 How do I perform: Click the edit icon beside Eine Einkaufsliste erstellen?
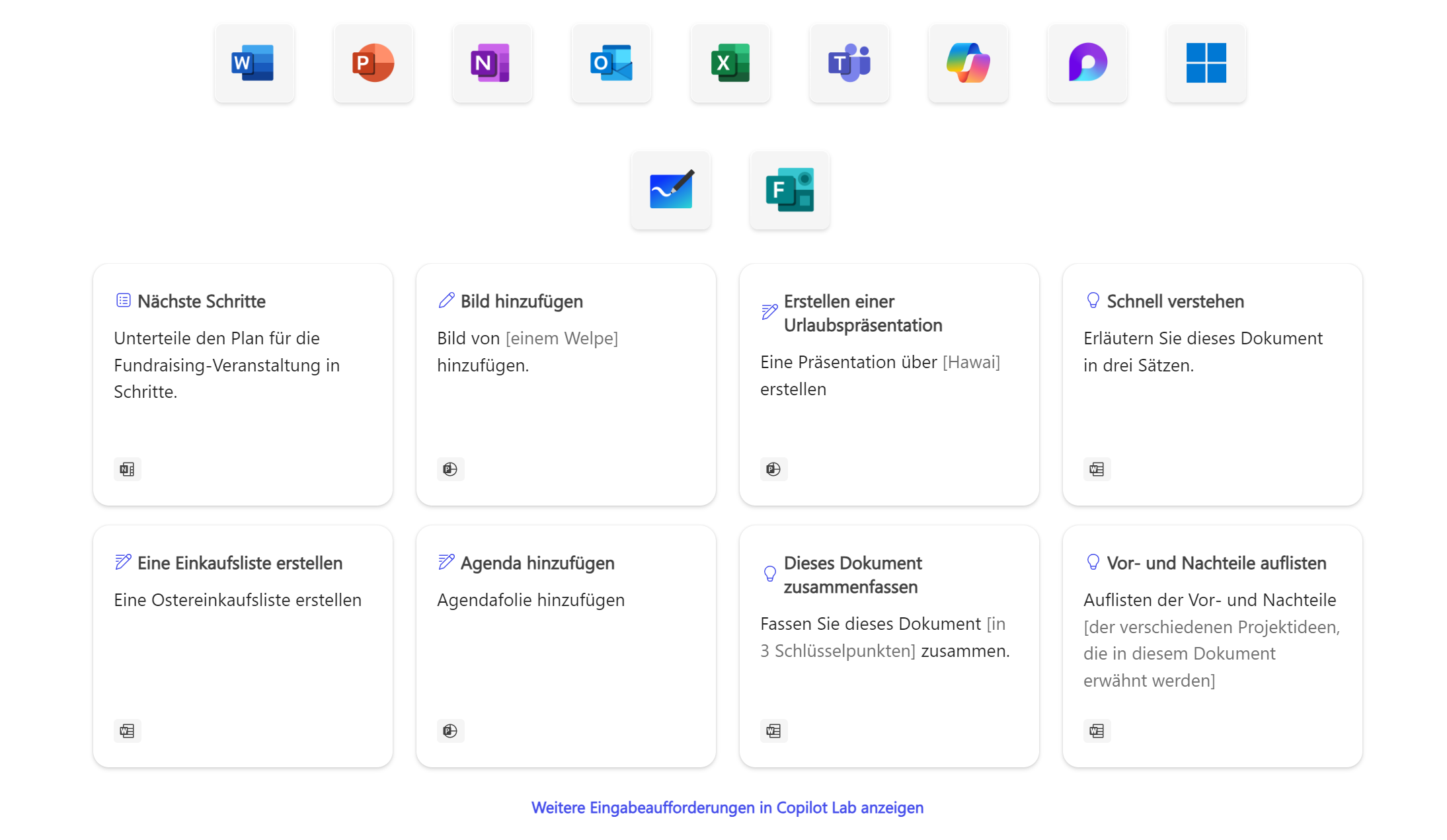click(123, 562)
